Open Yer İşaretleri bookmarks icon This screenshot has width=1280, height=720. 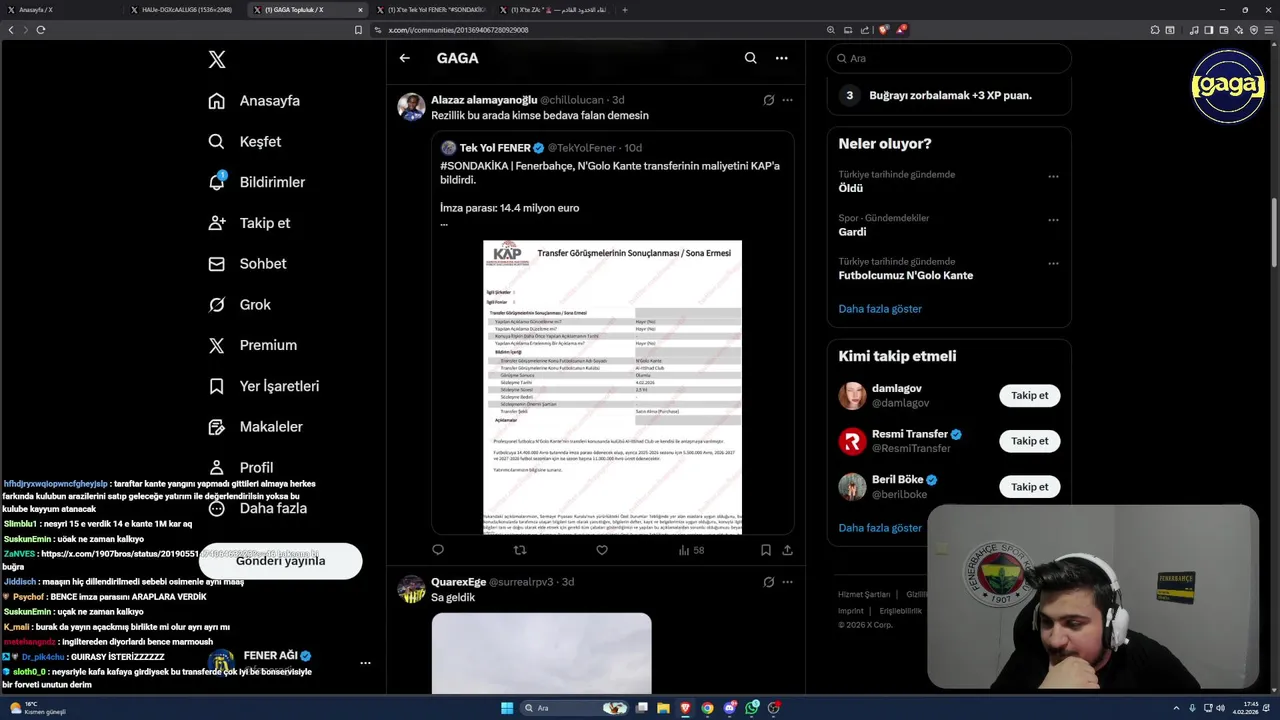tap(216, 386)
